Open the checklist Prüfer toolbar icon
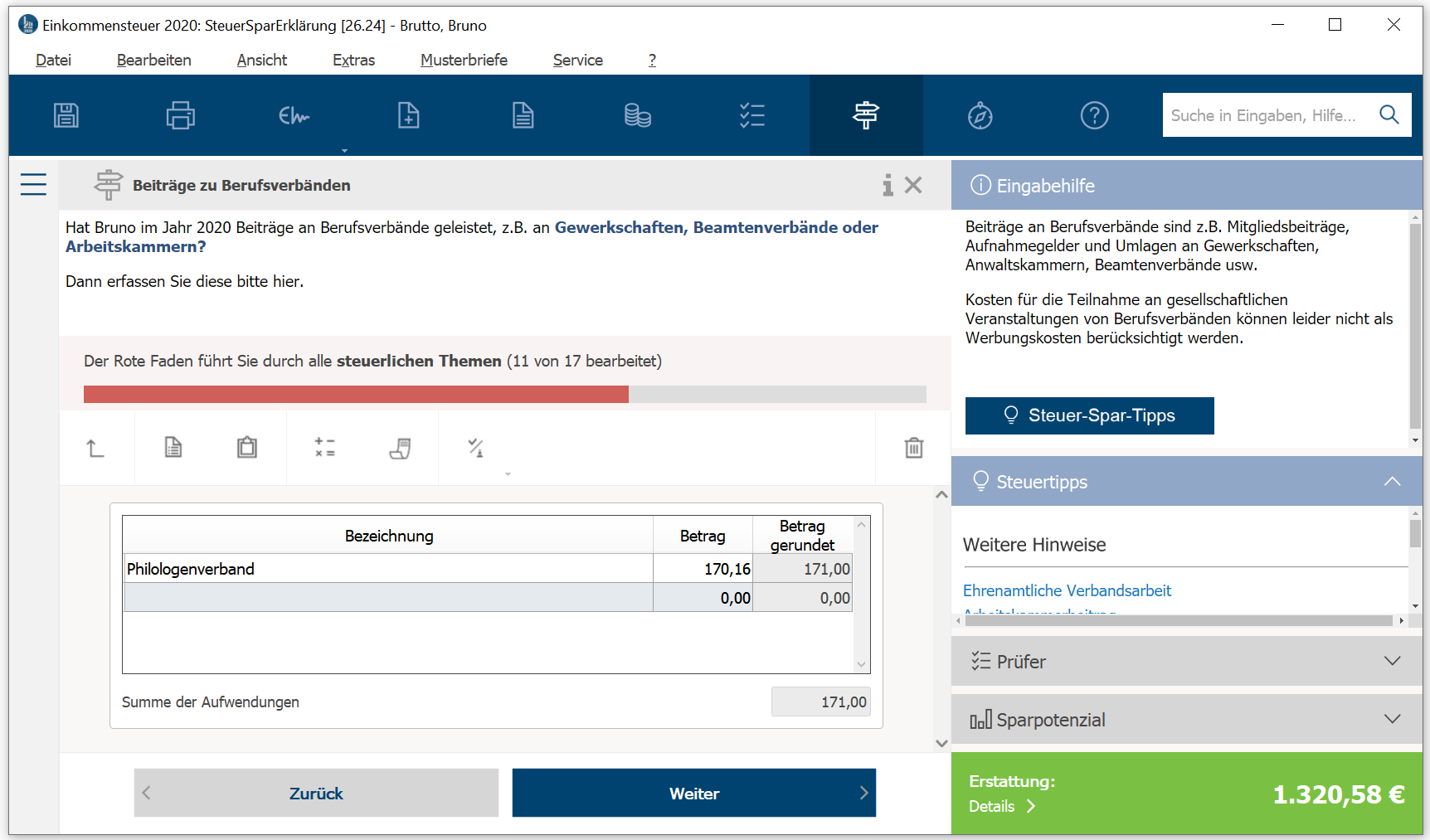 pos(751,115)
